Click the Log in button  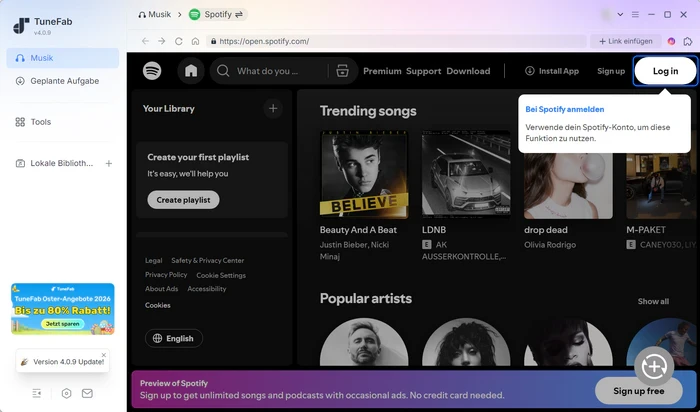[665, 71]
